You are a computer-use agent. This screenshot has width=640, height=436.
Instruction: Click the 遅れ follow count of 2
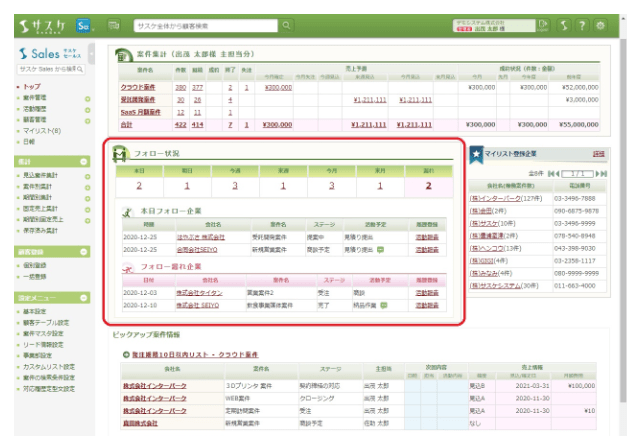click(x=428, y=185)
